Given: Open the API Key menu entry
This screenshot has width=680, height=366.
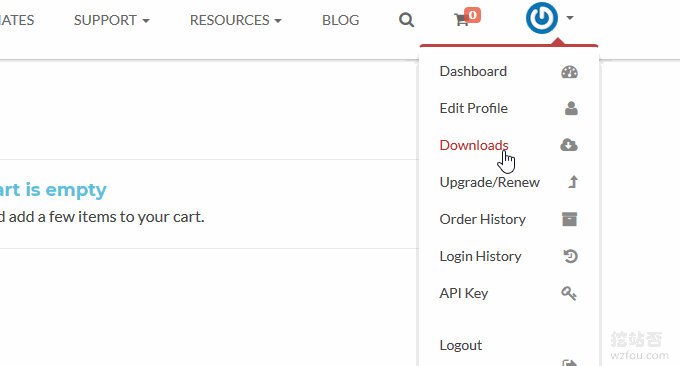Looking at the screenshot, I should (464, 293).
